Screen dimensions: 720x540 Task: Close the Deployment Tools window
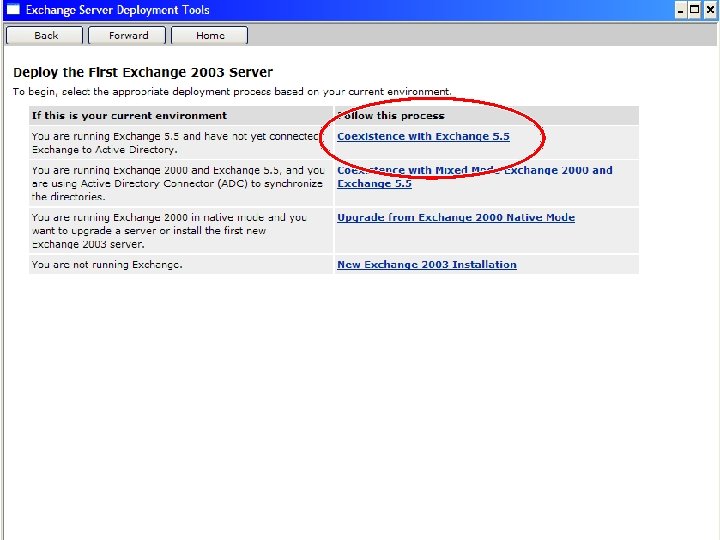pyautogui.click(x=710, y=10)
